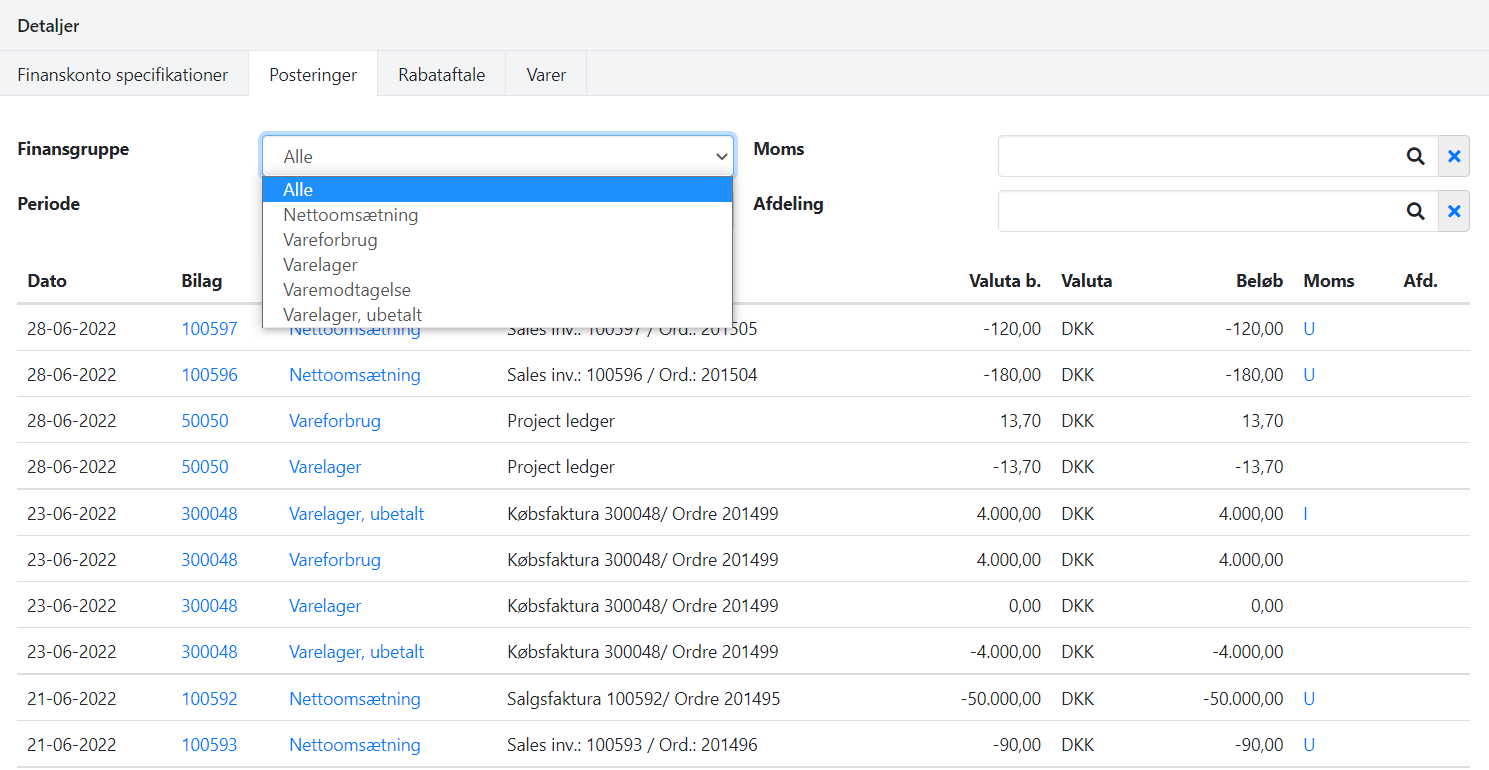
Task: Click the Dato column header
Action: (x=47, y=281)
